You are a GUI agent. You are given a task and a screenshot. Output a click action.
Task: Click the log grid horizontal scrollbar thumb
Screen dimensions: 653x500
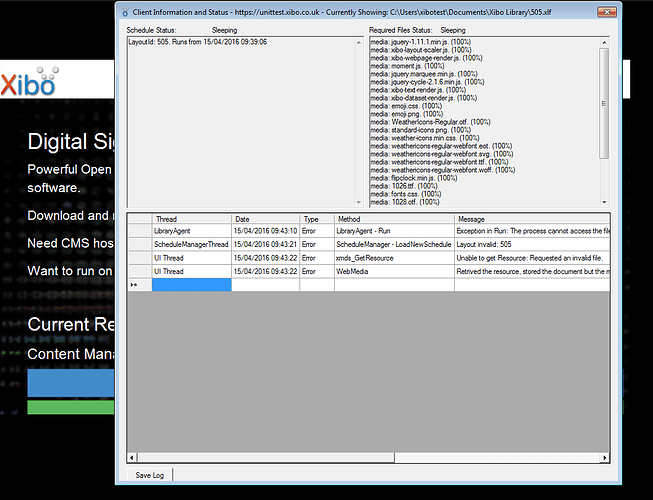click(x=266, y=458)
